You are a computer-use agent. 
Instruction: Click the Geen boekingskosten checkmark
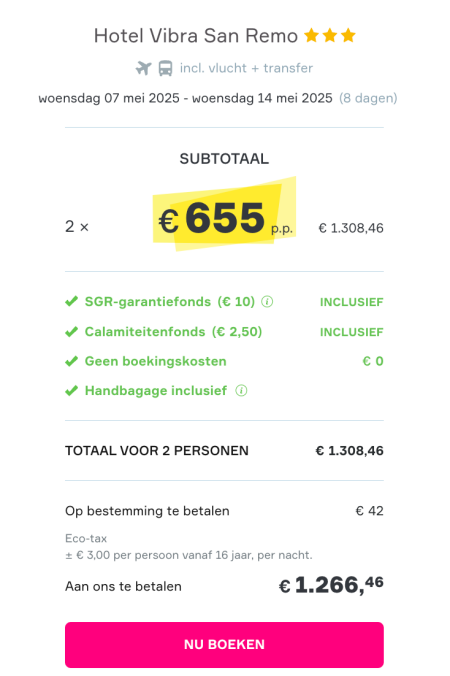(72, 361)
